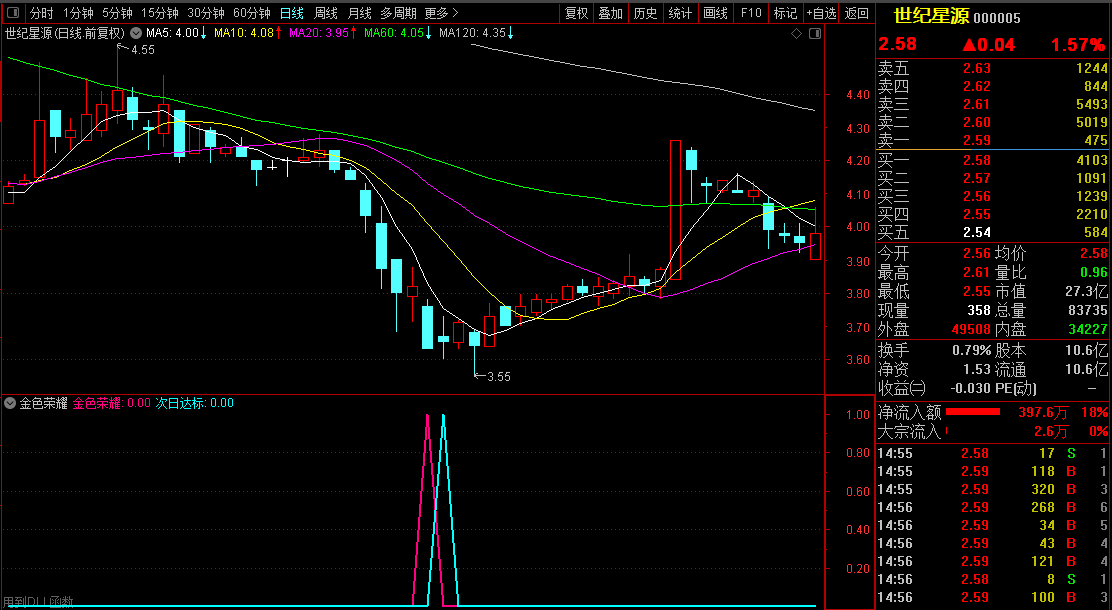The height and width of the screenshot is (610, 1112).
Task: Click the 1.57% change percentage
Action: click(1078, 45)
